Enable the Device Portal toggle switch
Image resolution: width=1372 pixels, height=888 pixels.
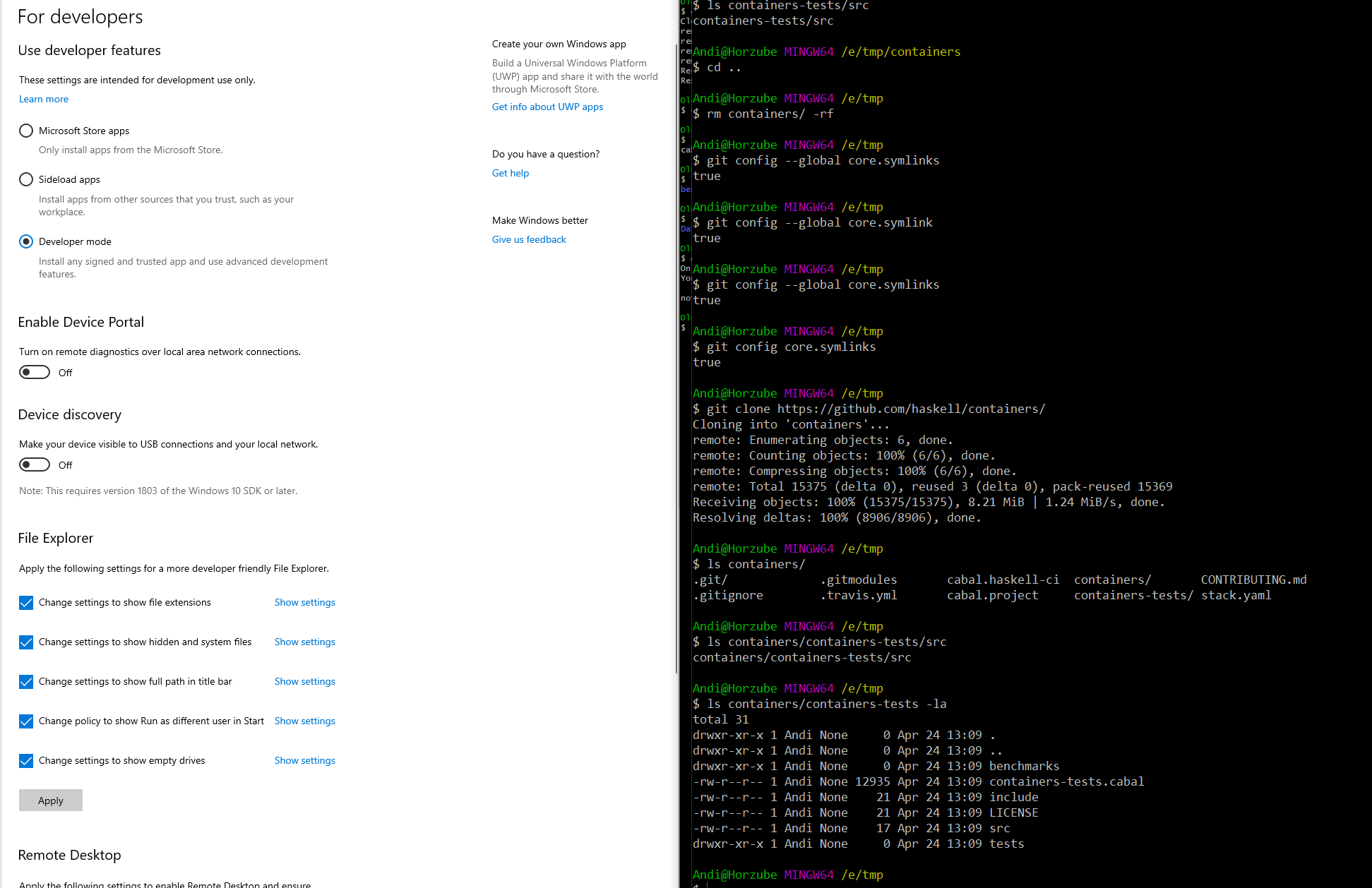pos(34,372)
